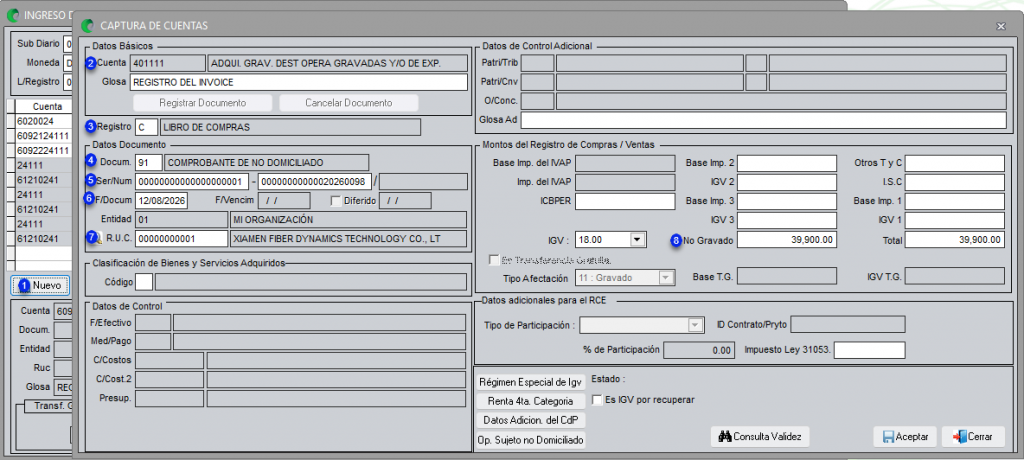Click the Registrar Documento button
The height and width of the screenshot is (460, 1024).
click(202, 103)
